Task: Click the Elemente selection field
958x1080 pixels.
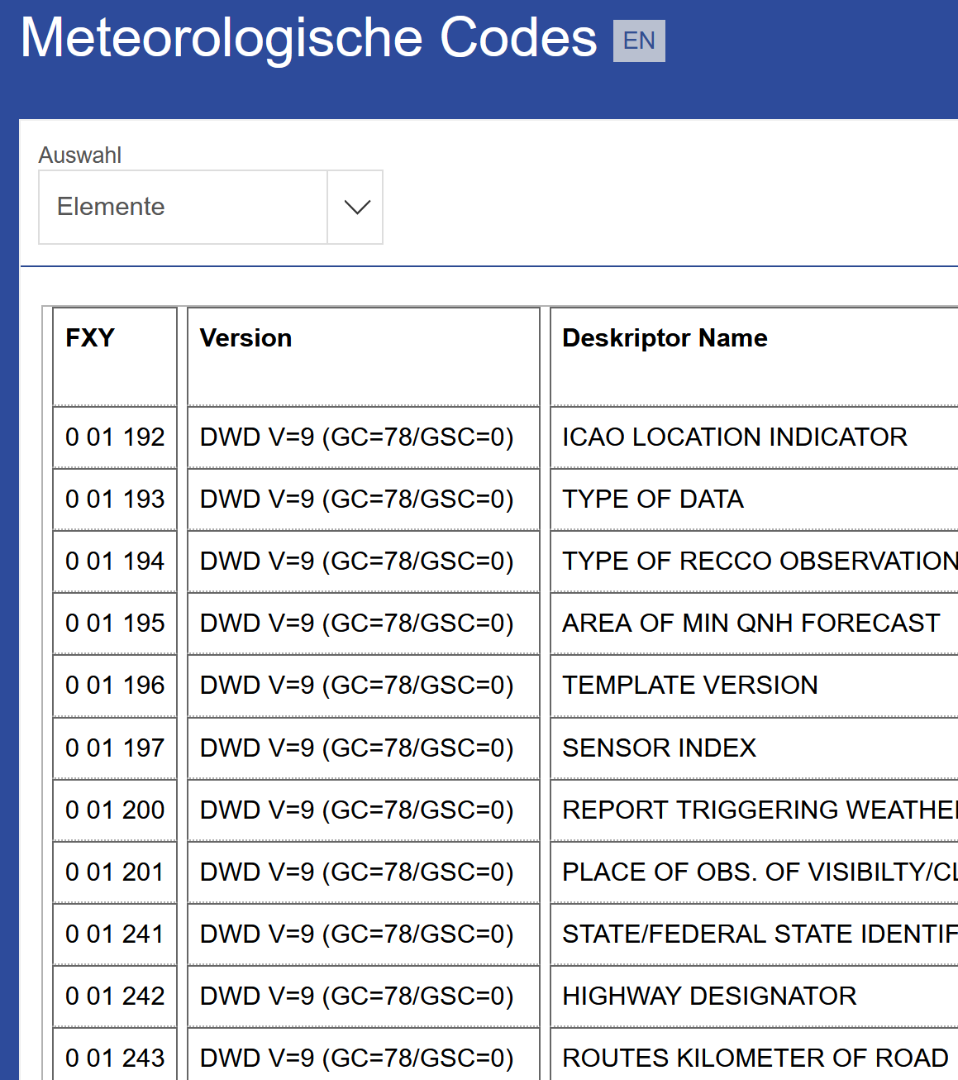Action: click(x=183, y=207)
